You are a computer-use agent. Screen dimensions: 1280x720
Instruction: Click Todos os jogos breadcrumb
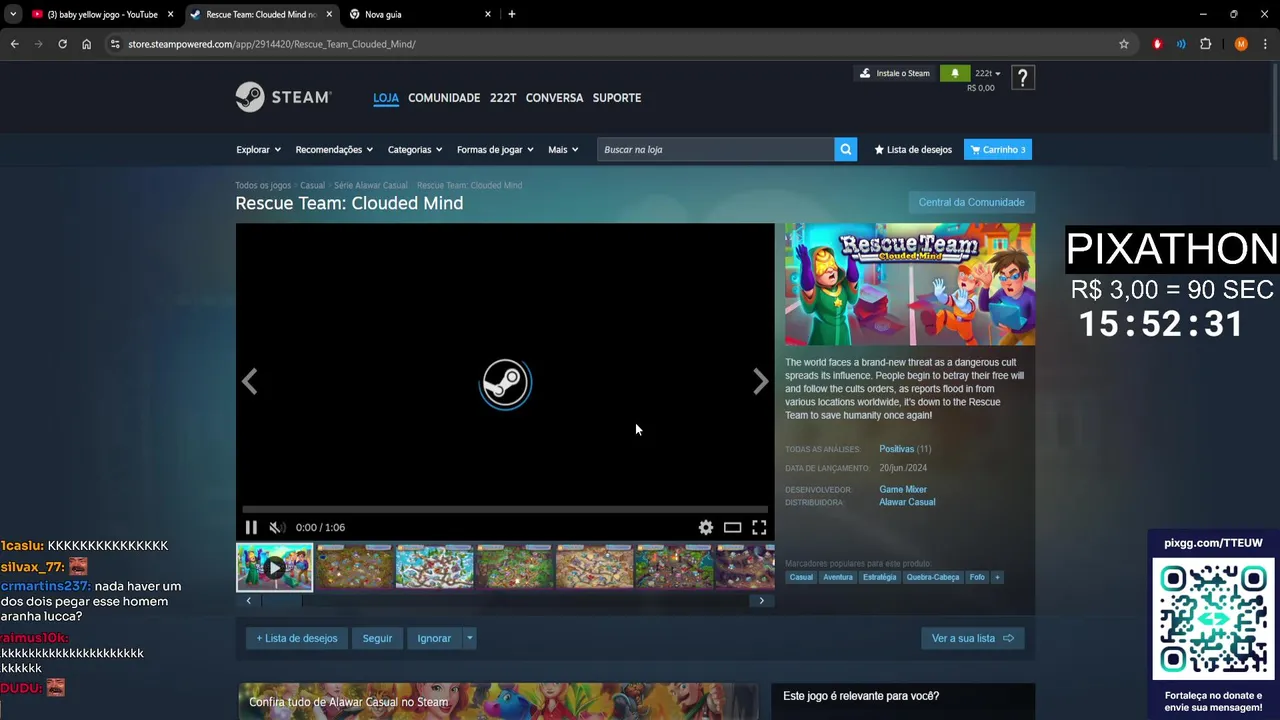[x=263, y=185]
